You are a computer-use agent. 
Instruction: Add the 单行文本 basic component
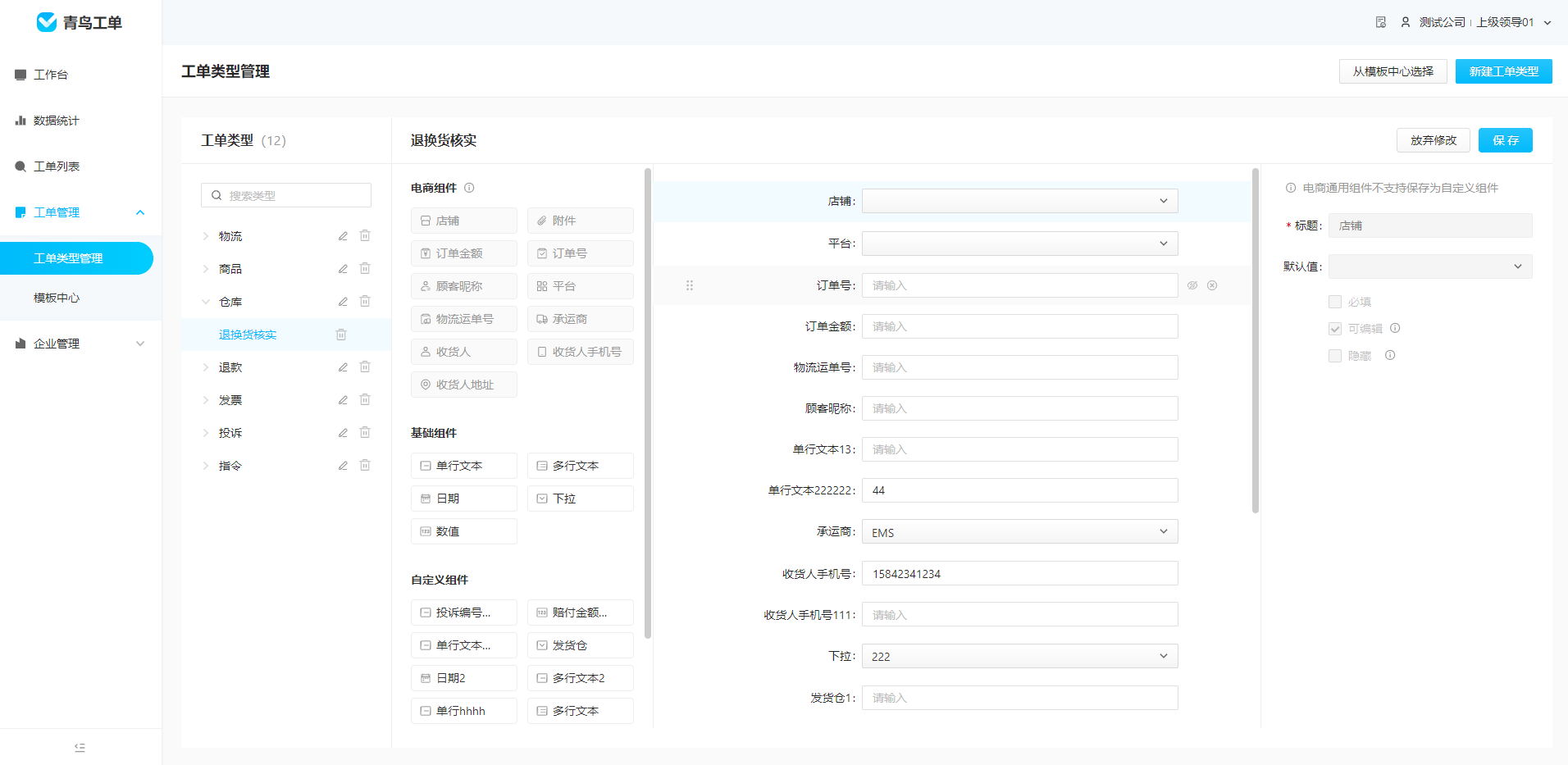(464, 466)
